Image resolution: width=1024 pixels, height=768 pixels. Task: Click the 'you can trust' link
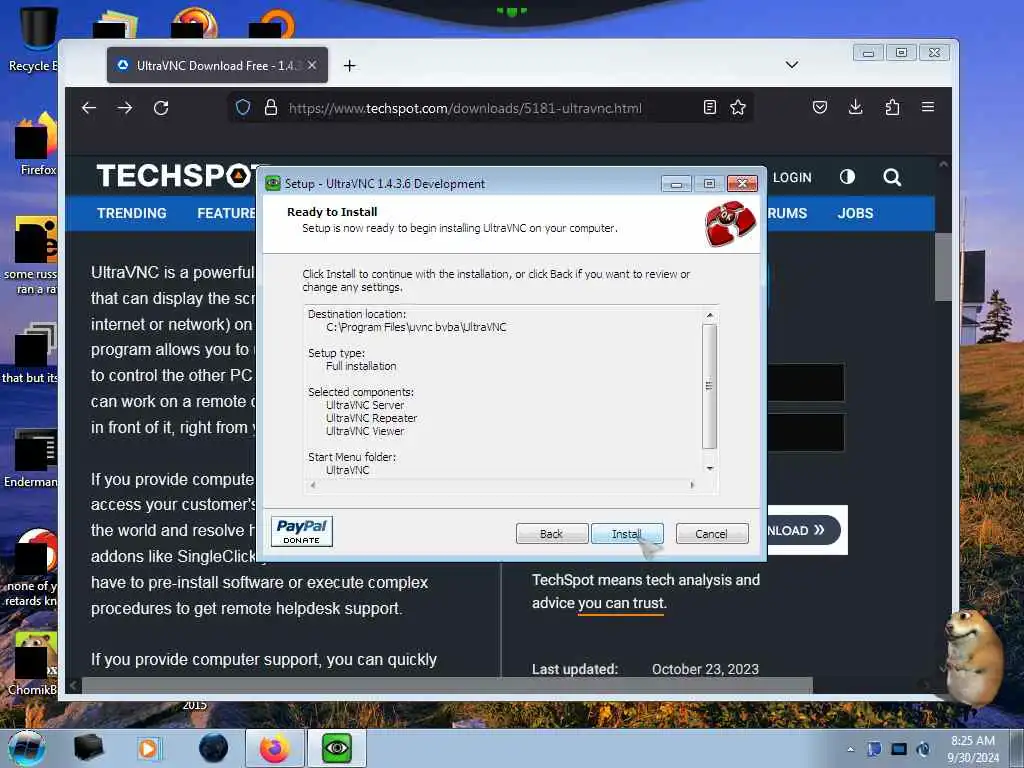click(x=620, y=603)
